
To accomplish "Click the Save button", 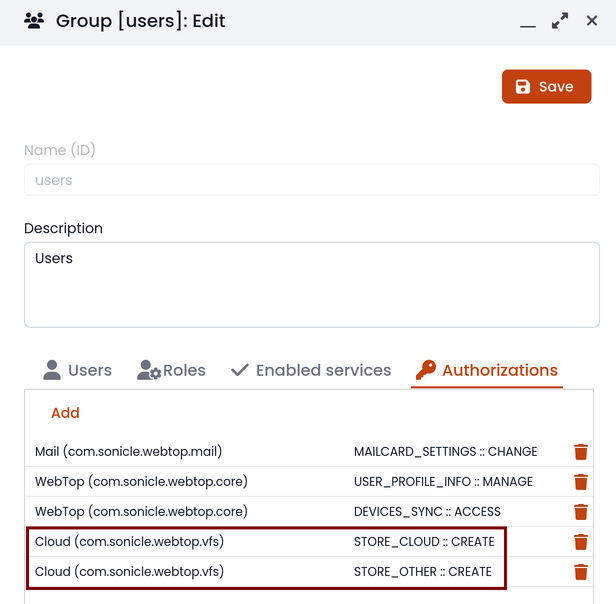I will click(546, 86).
